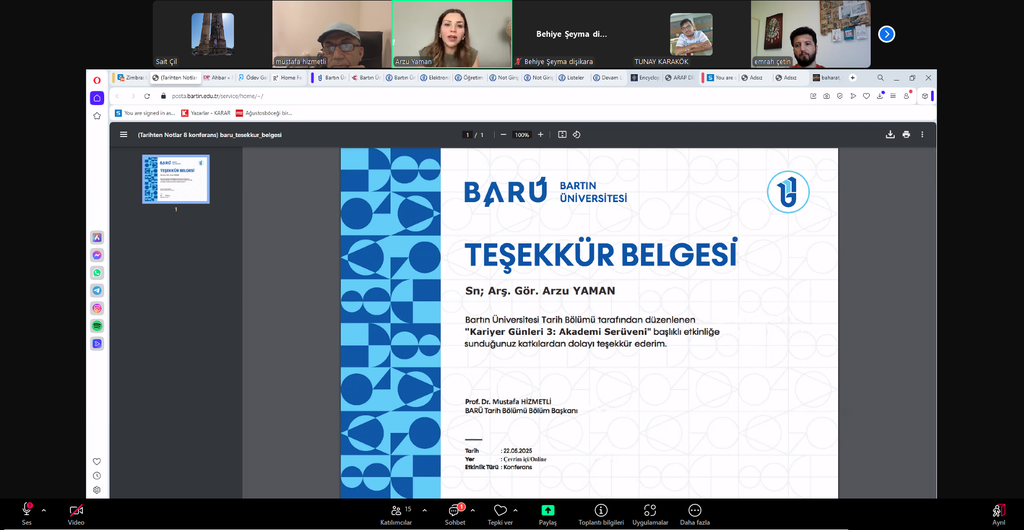
Task: Open the player icon below Spotify
Action: click(x=97, y=343)
